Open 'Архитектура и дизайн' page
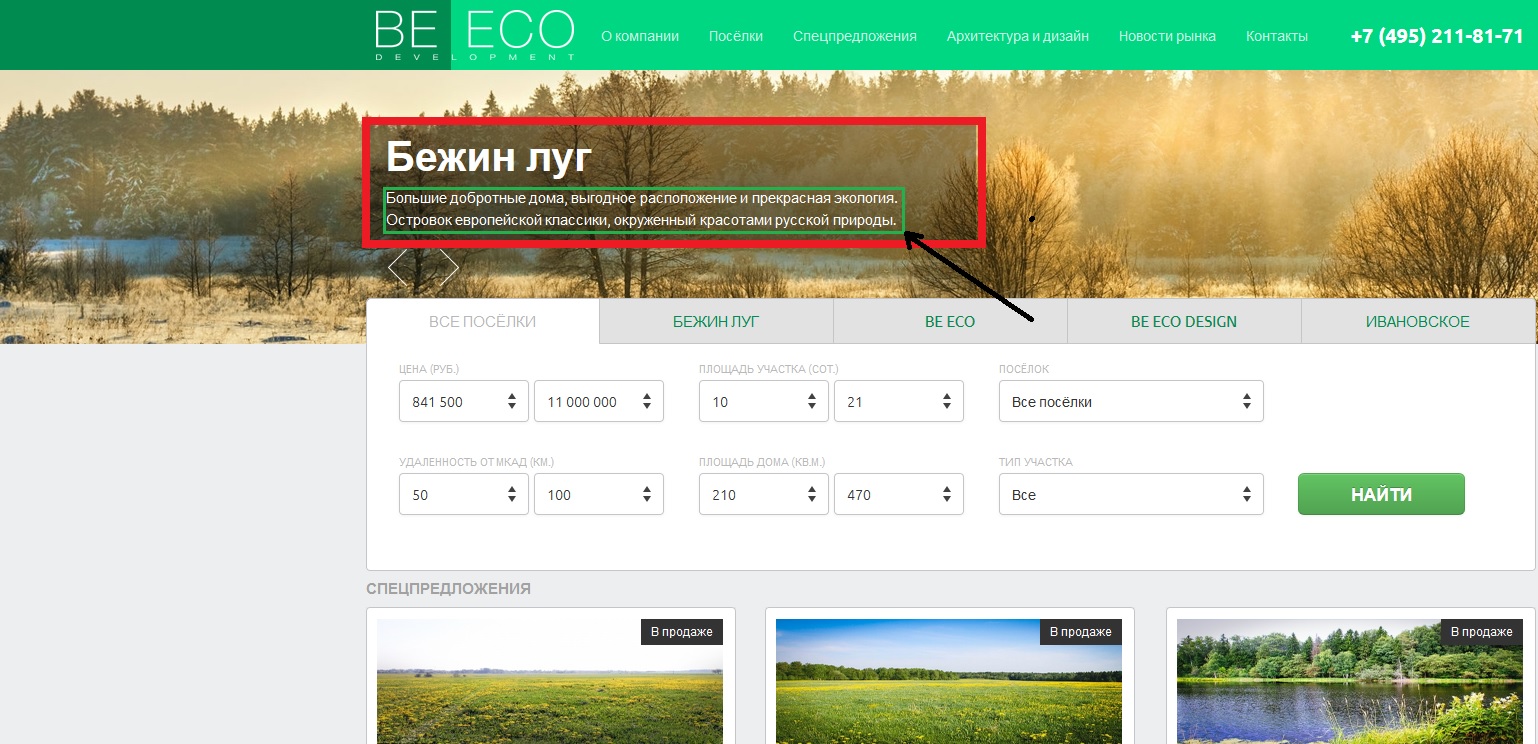The image size is (1538, 744). coord(1017,36)
